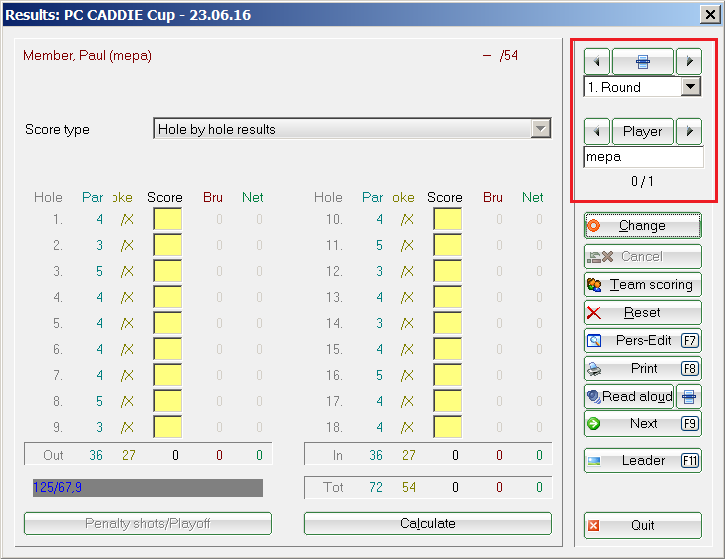Click the score field for hole 5
This screenshot has width=725, height=559.
(x=167, y=323)
